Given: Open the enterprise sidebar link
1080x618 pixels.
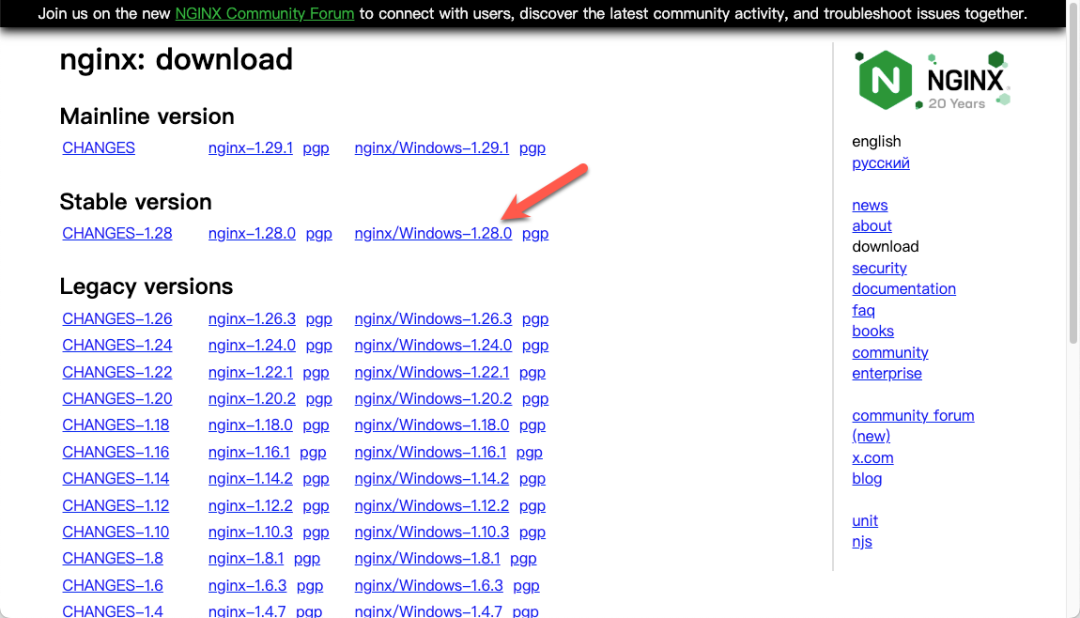Looking at the screenshot, I should (x=886, y=373).
